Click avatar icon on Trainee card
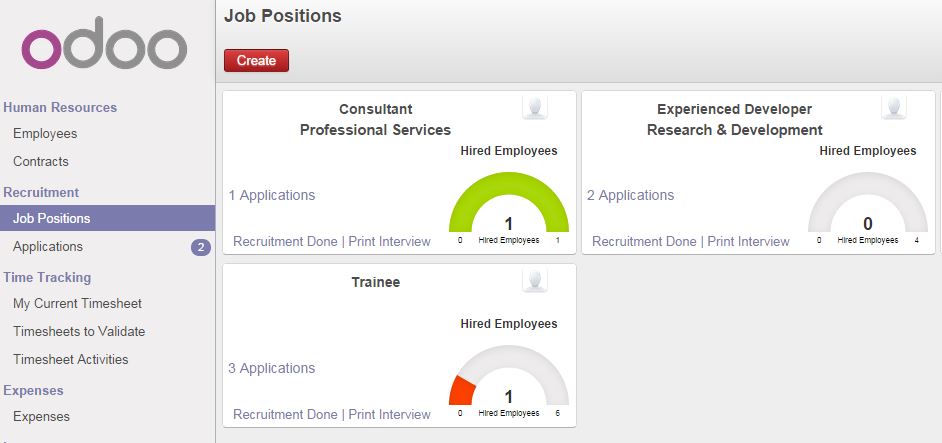 click(535, 281)
